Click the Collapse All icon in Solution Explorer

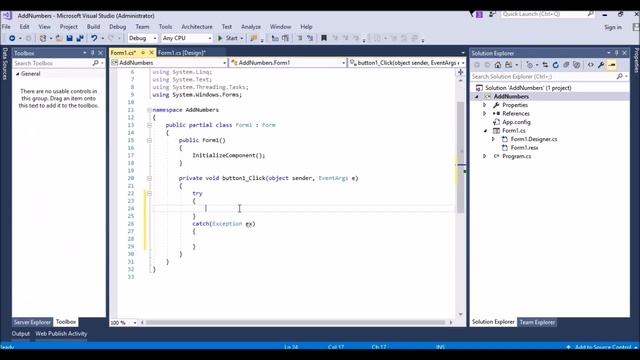coord(566,65)
